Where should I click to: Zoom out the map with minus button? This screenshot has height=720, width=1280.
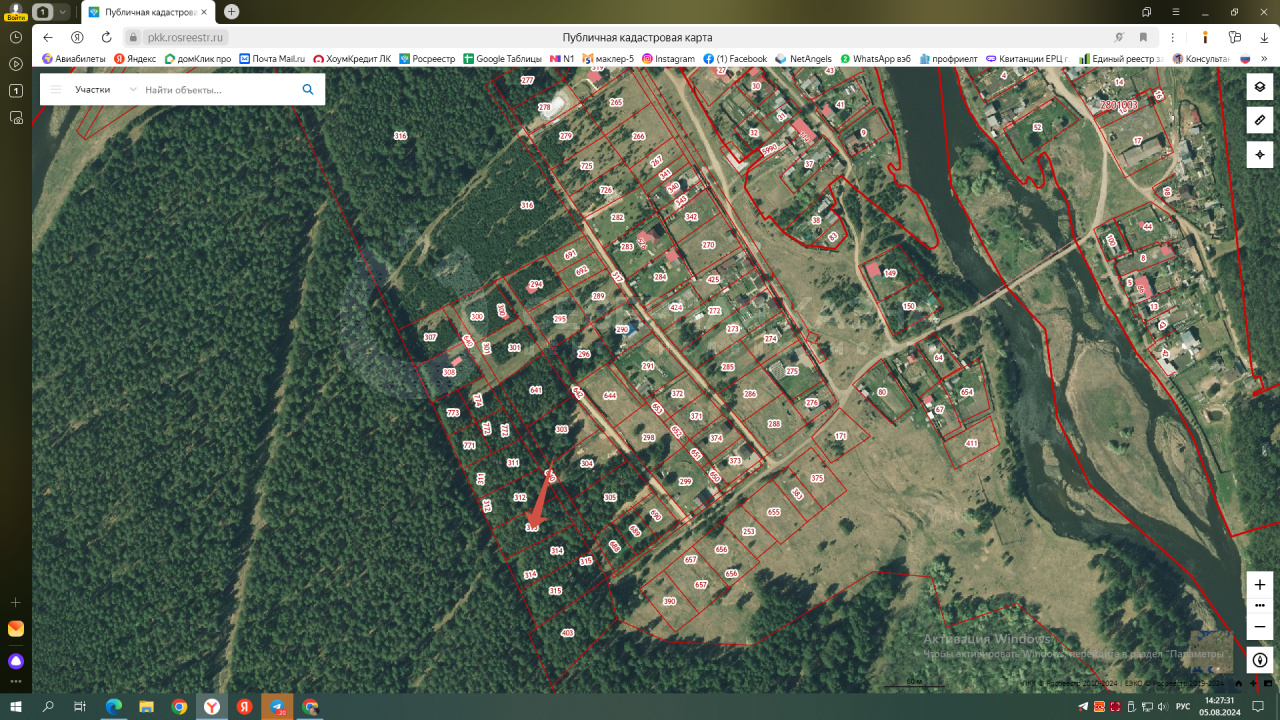(x=1259, y=626)
